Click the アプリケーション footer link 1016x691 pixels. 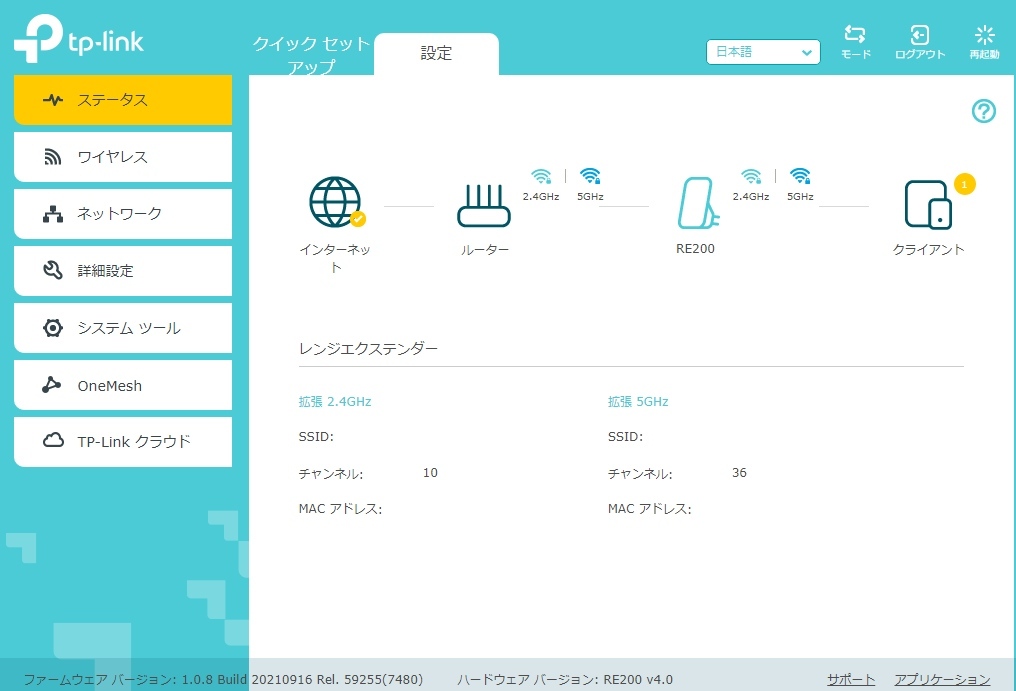(942, 680)
